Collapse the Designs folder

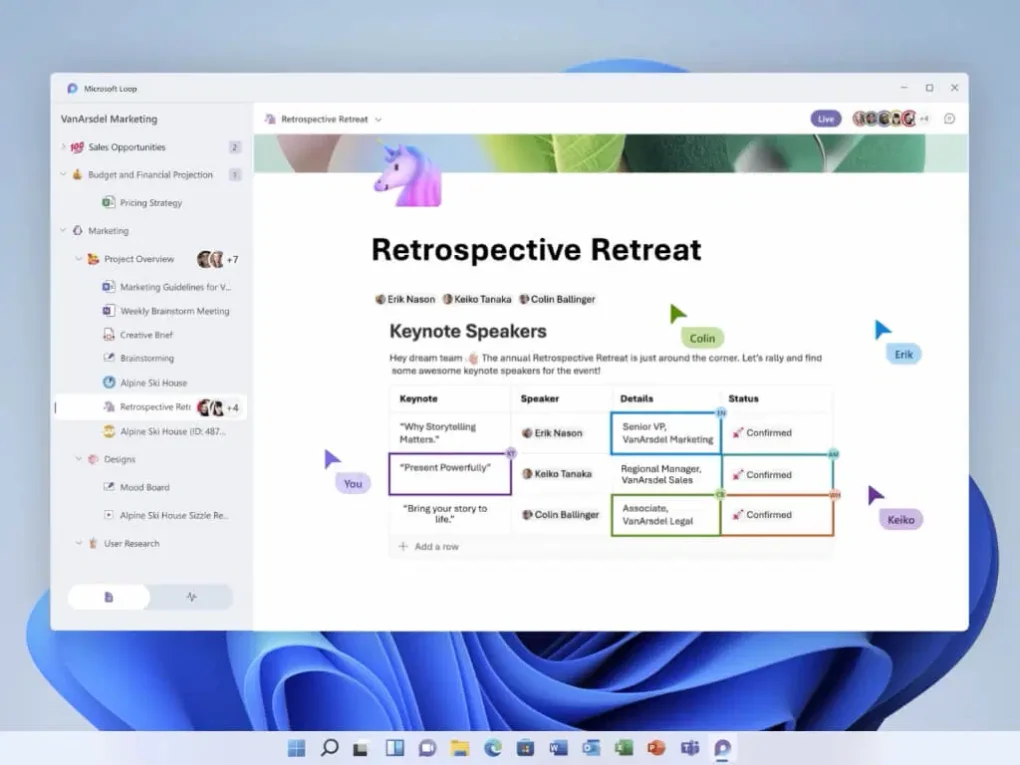(79, 460)
